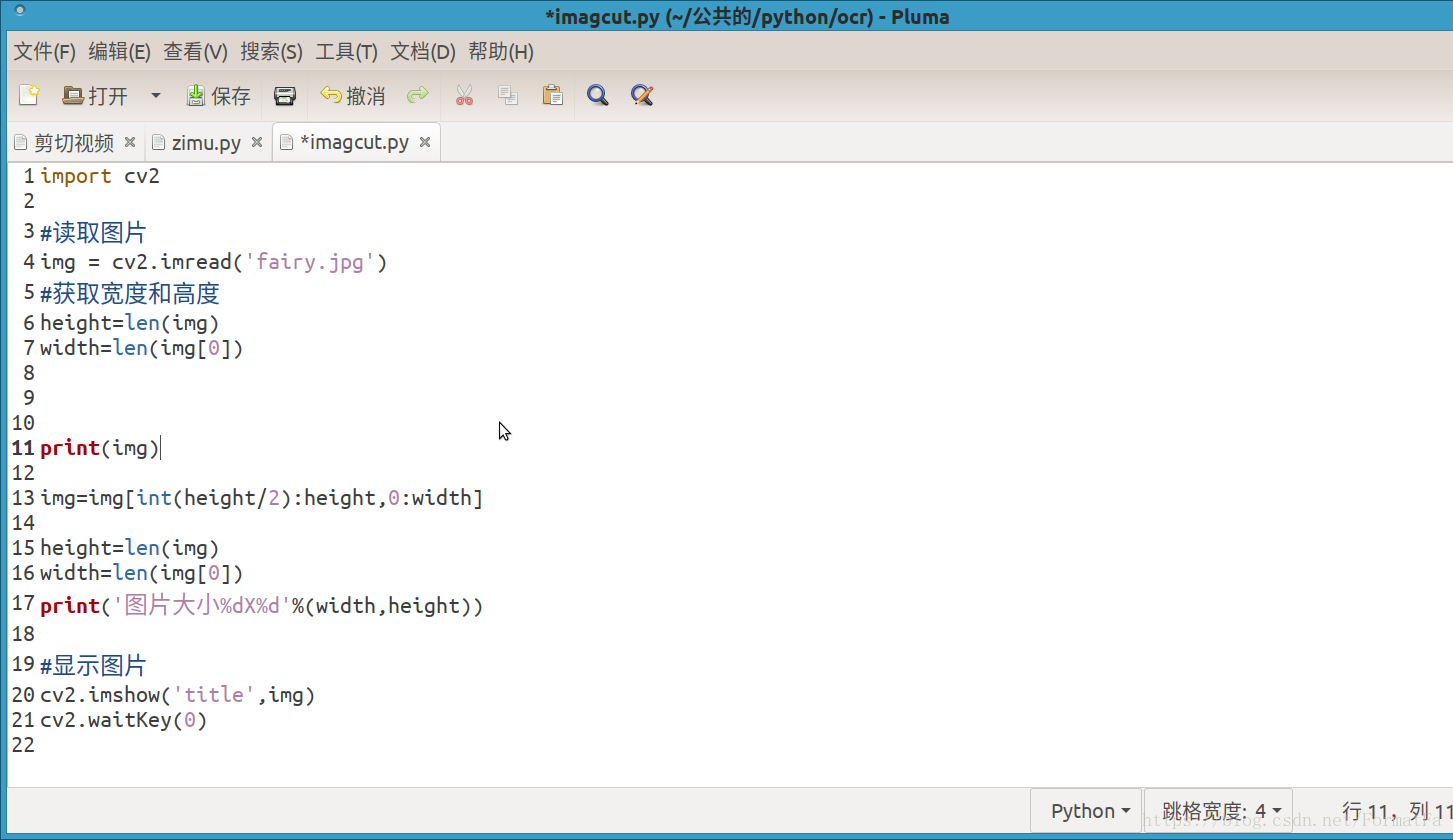Image resolution: width=1453 pixels, height=840 pixels.
Task: Click the copy icon in toolbar
Action: pyautogui.click(x=508, y=96)
